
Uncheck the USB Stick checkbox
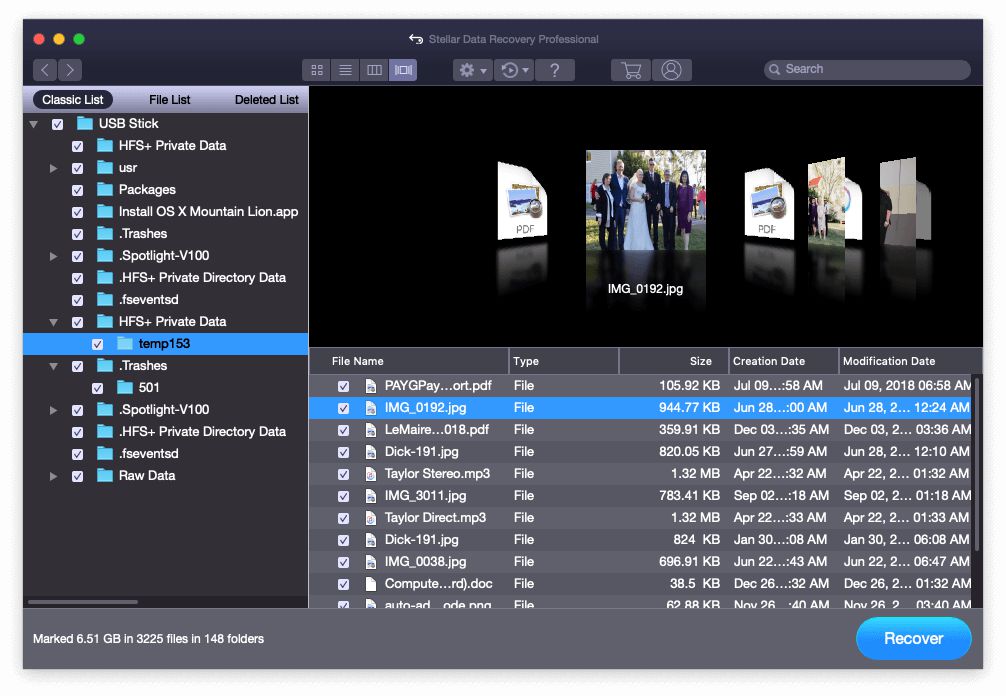[x=57, y=124]
